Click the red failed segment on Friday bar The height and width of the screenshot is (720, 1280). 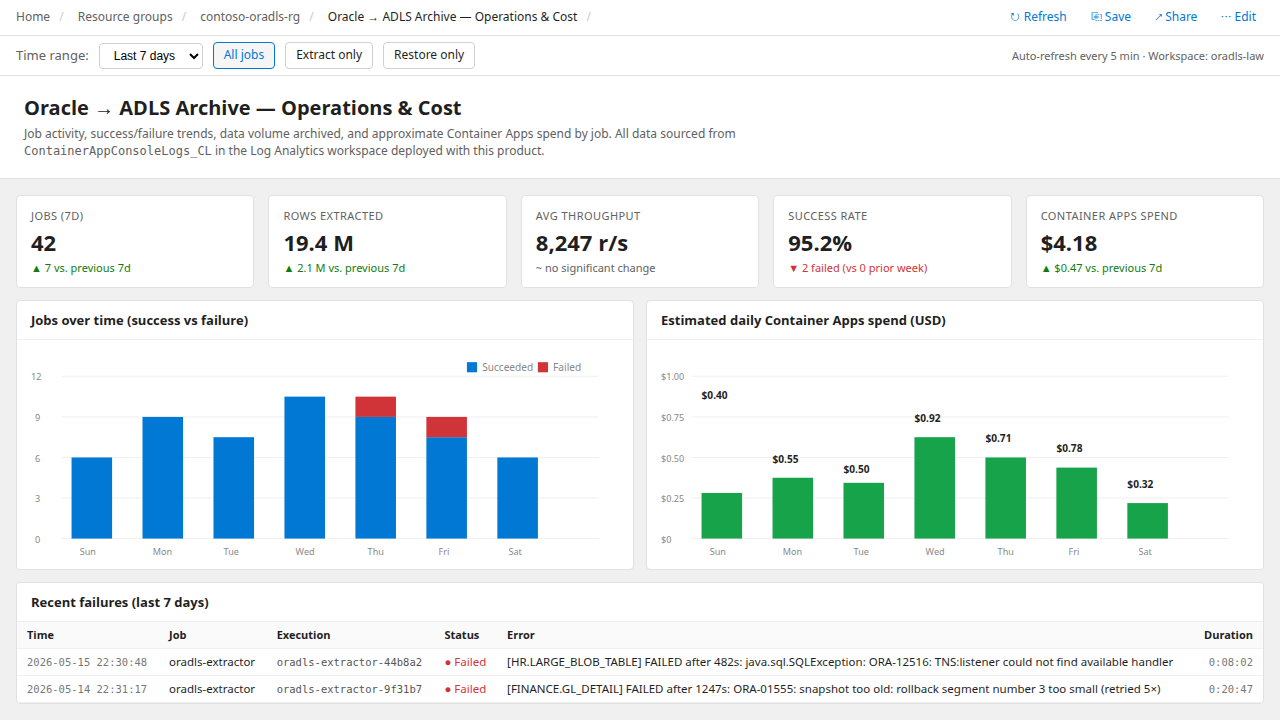(446, 427)
